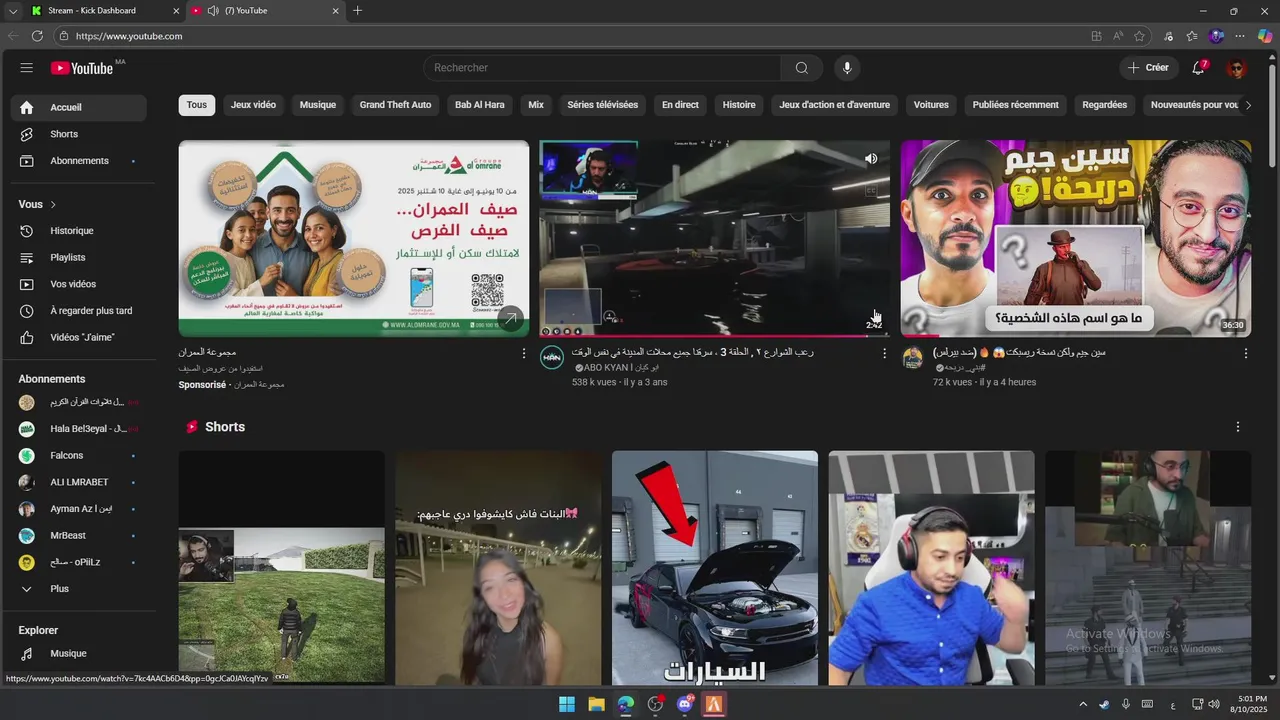Open File Explorer from taskbar
The height and width of the screenshot is (720, 1280).
point(596,704)
